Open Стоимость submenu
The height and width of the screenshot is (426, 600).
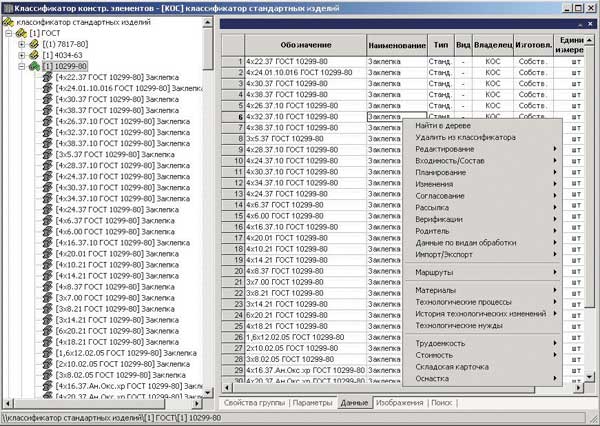483,355
